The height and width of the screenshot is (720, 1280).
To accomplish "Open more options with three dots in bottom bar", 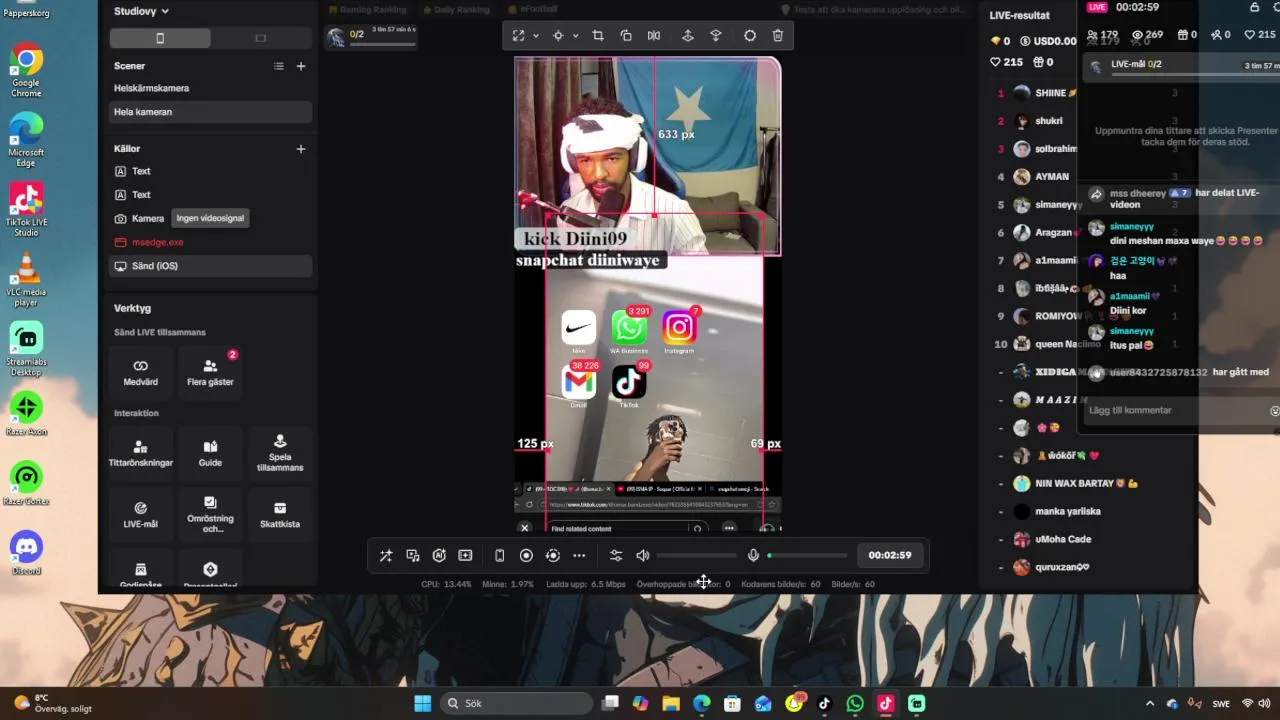I will coord(579,555).
